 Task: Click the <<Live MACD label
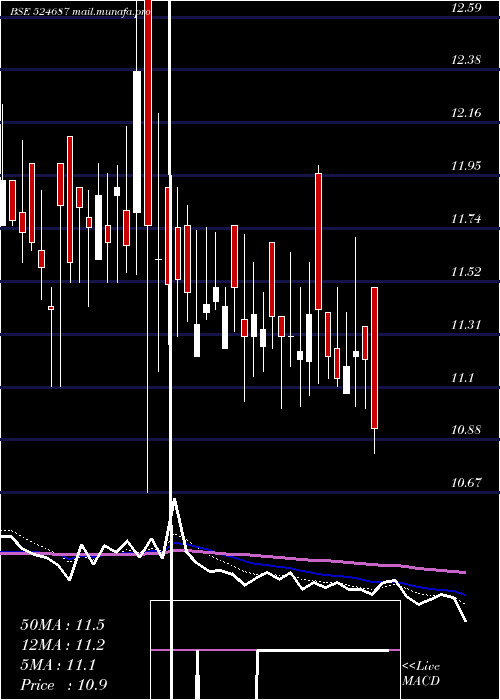coord(421,674)
